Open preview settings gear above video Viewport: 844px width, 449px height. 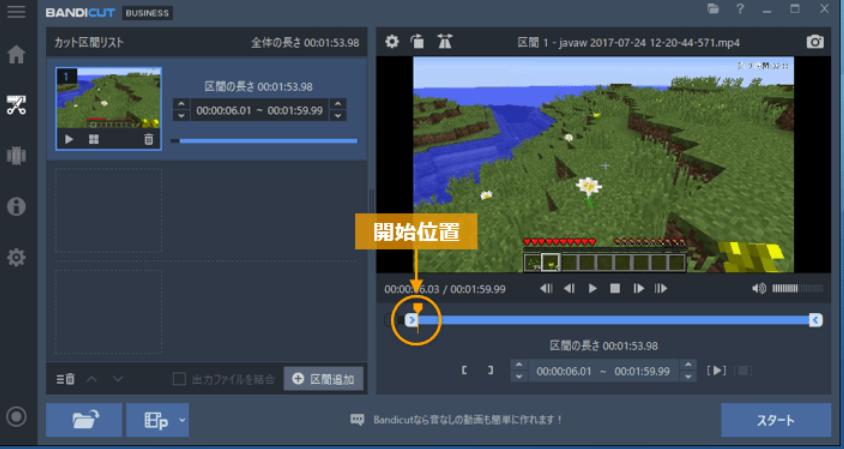pyautogui.click(x=392, y=41)
